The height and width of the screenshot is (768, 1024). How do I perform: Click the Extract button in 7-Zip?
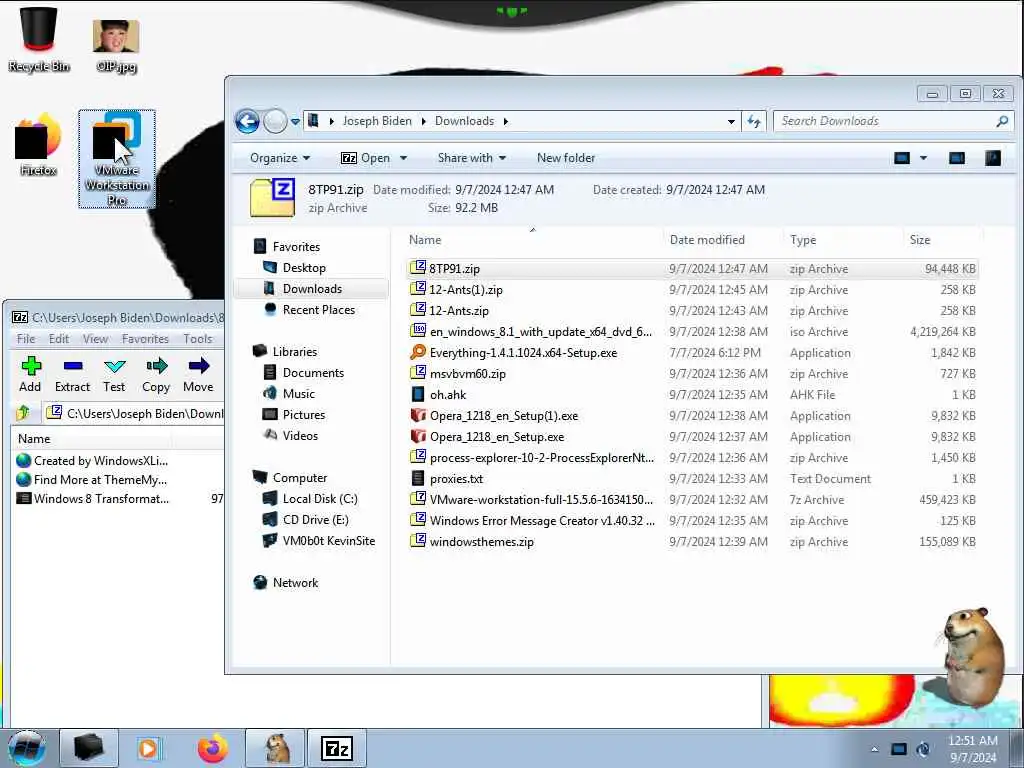(72, 374)
